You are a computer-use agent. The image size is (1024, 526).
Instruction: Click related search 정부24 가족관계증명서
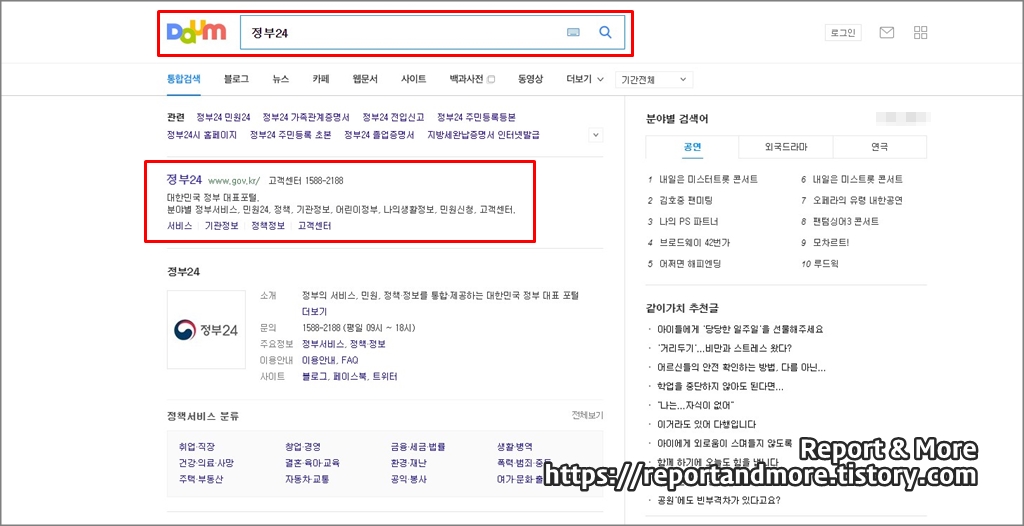[306, 118]
